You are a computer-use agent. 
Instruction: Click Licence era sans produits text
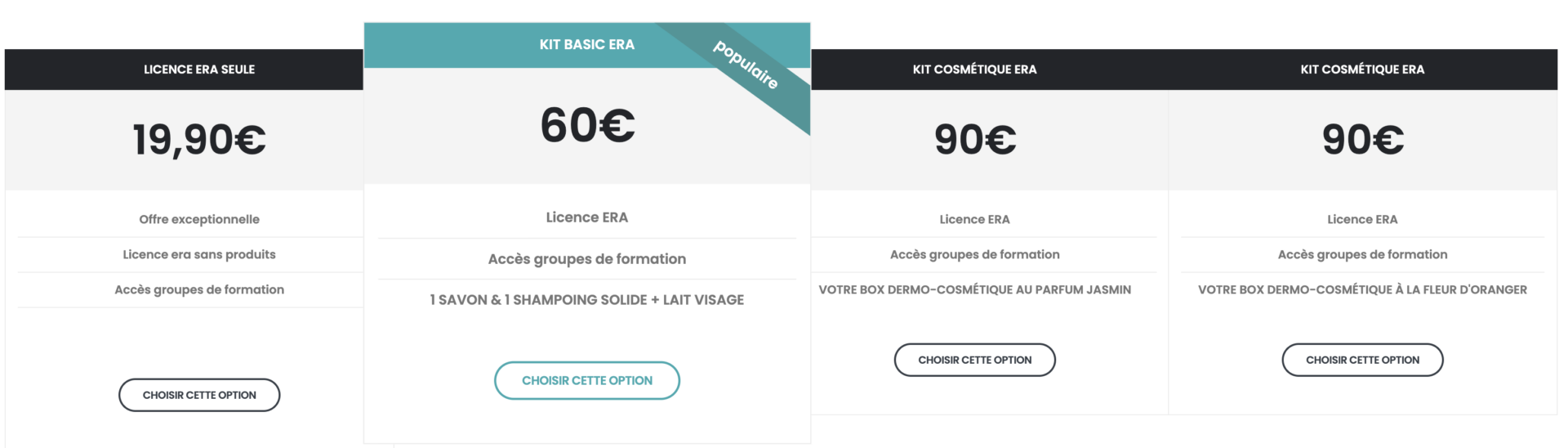point(199,254)
